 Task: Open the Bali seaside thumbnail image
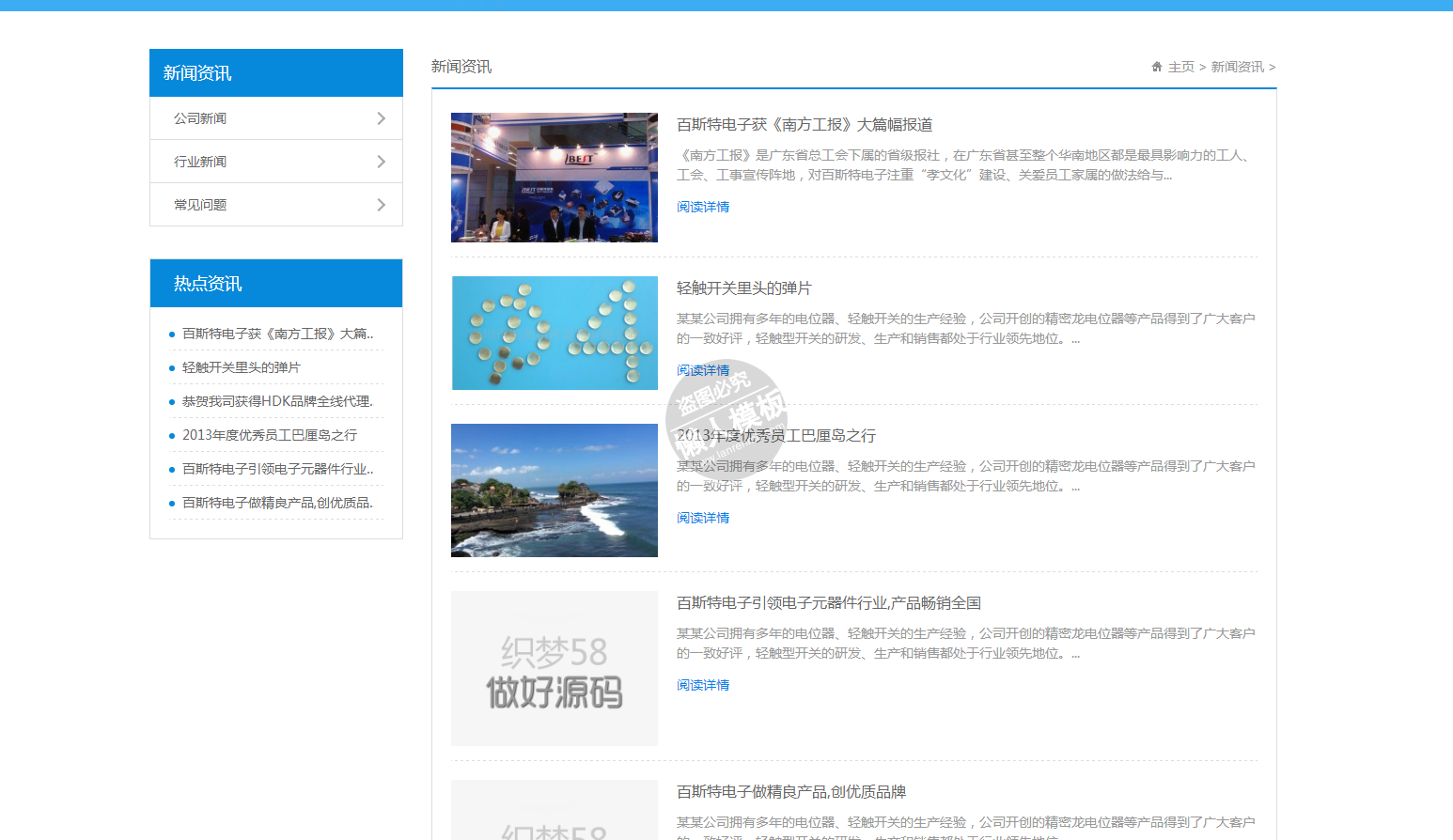[554, 490]
